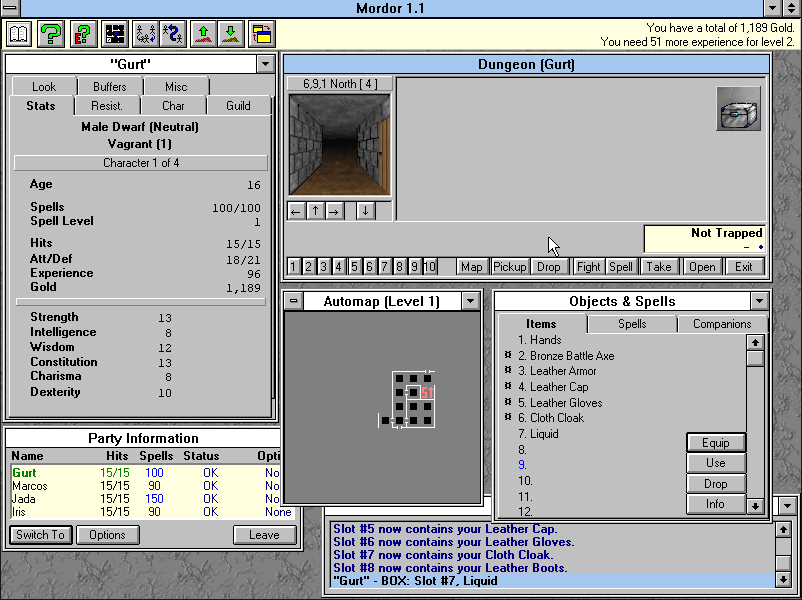
Task: Click the Leave button in Party Information
Action: click(x=264, y=534)
